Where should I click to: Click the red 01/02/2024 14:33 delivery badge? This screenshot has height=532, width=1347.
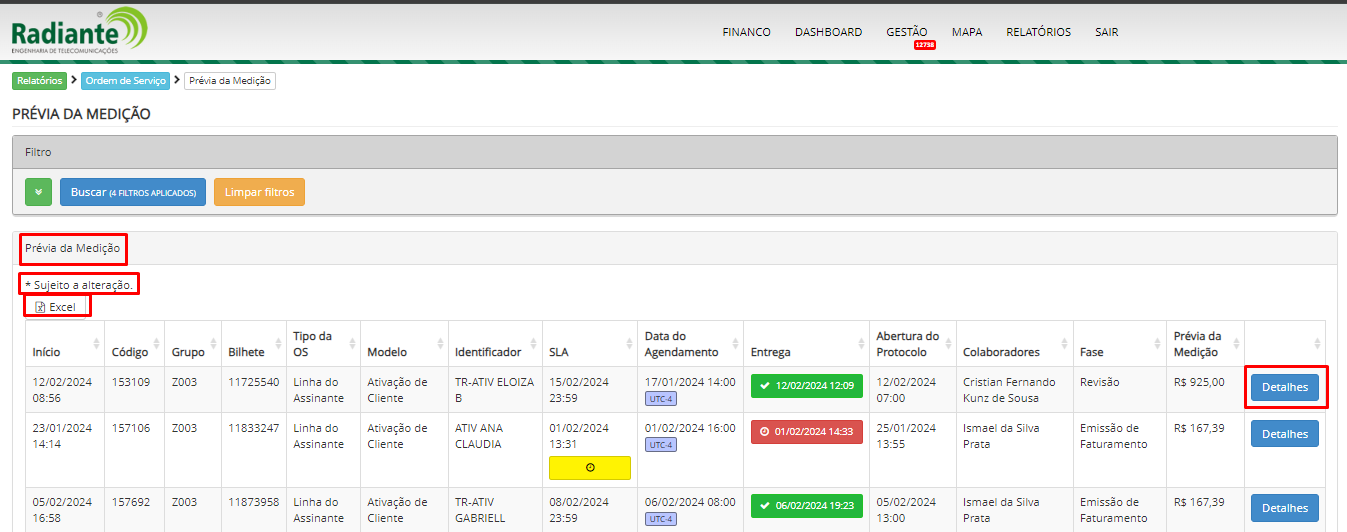click(x=806, y=432)
